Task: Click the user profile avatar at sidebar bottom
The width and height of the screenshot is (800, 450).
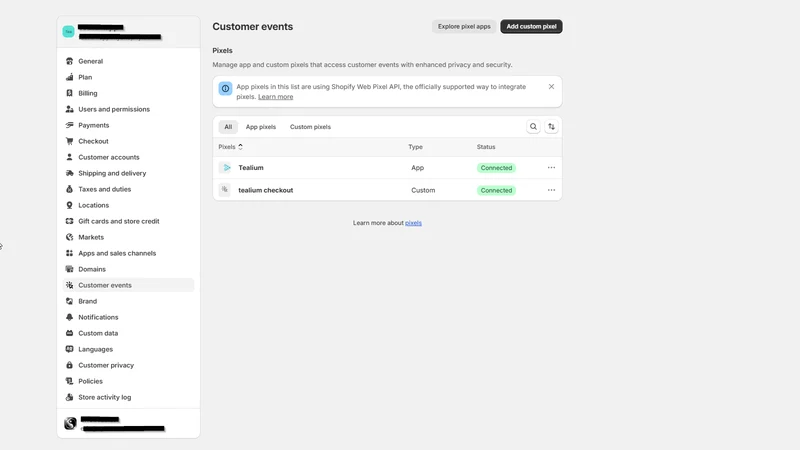Action: point(70,423)
